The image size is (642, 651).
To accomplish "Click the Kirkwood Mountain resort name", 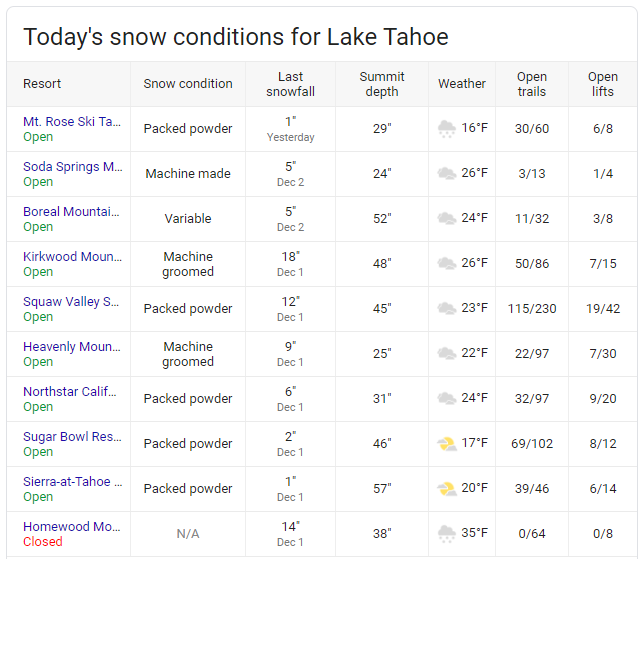I will pyautogui.click(x=72, y=256).
